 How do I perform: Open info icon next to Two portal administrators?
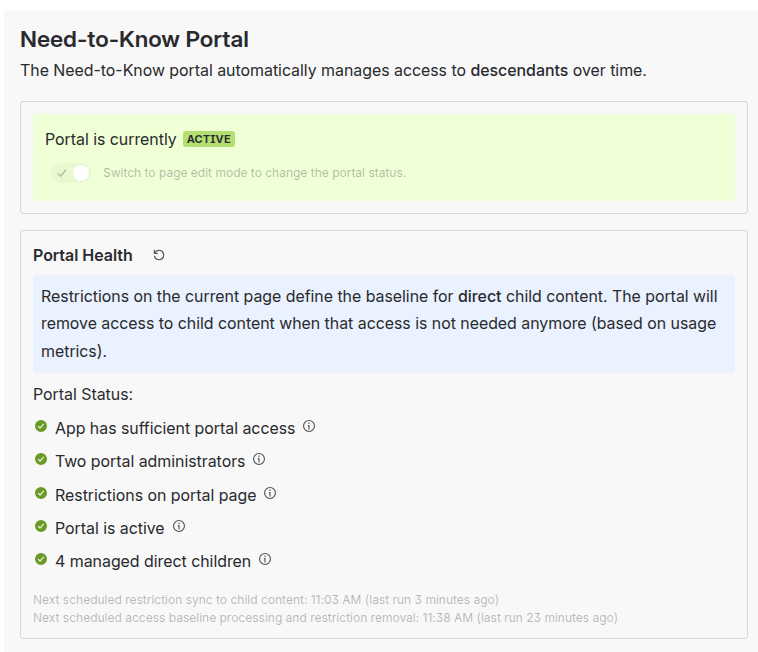point(259,460)
